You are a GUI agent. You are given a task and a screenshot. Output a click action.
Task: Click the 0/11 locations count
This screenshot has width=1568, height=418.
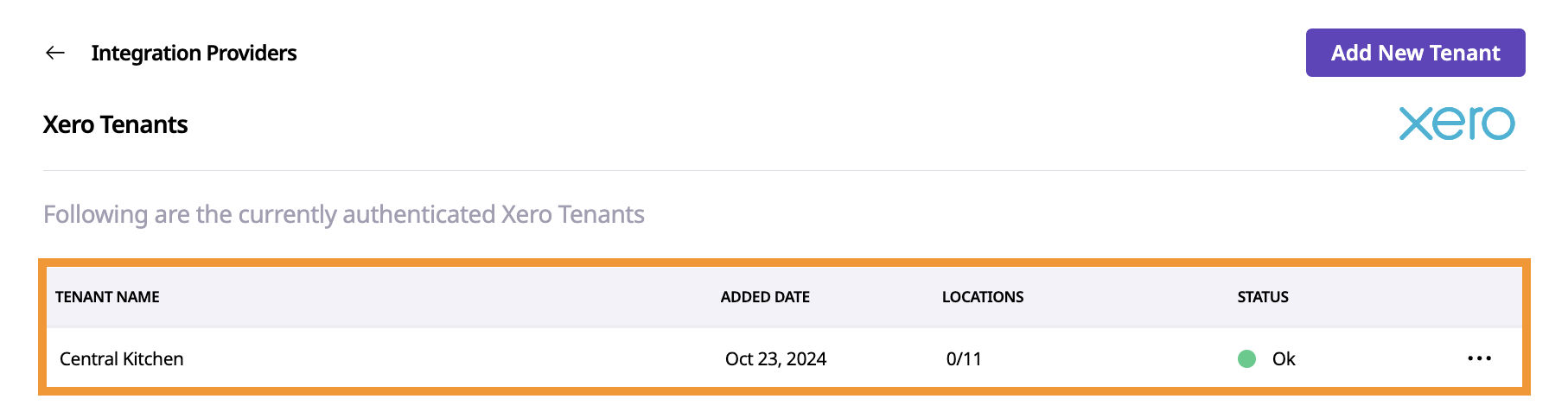964,358
